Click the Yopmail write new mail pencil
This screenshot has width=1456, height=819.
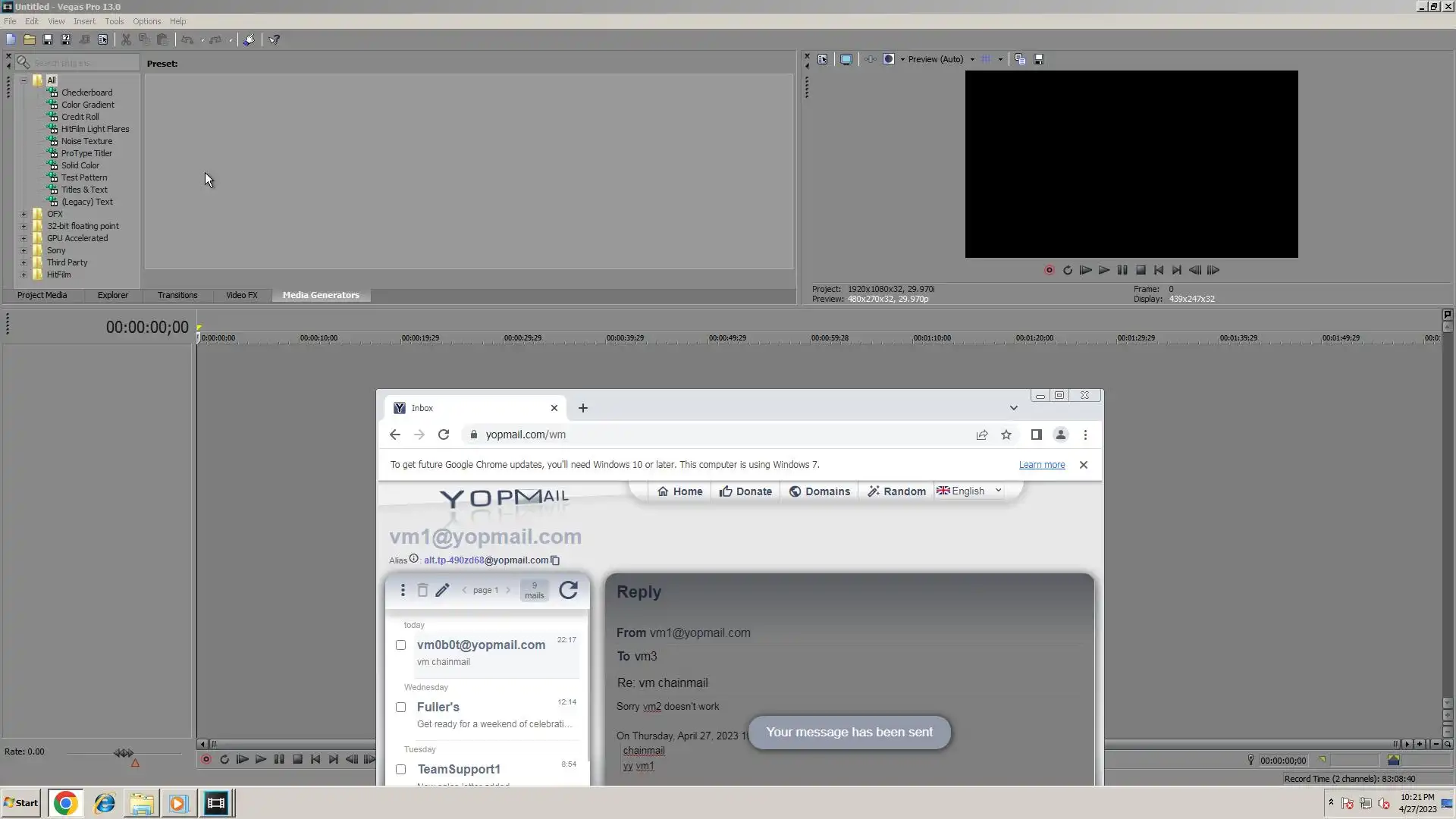(x=442, y=590)
